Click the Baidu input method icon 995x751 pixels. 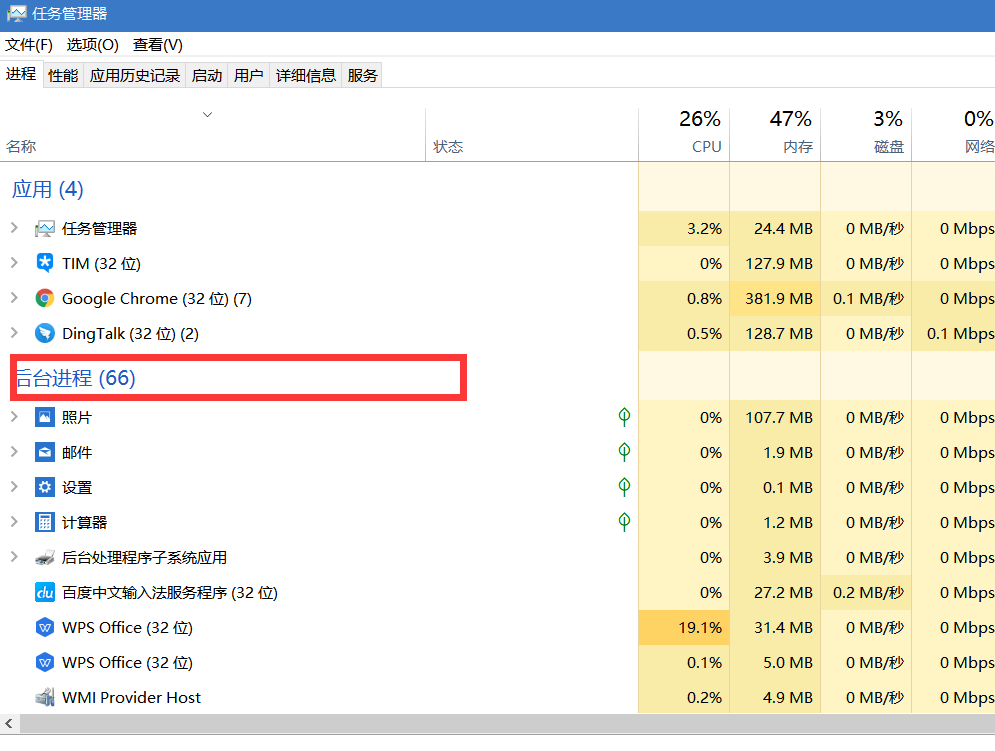tap(44, 592)
